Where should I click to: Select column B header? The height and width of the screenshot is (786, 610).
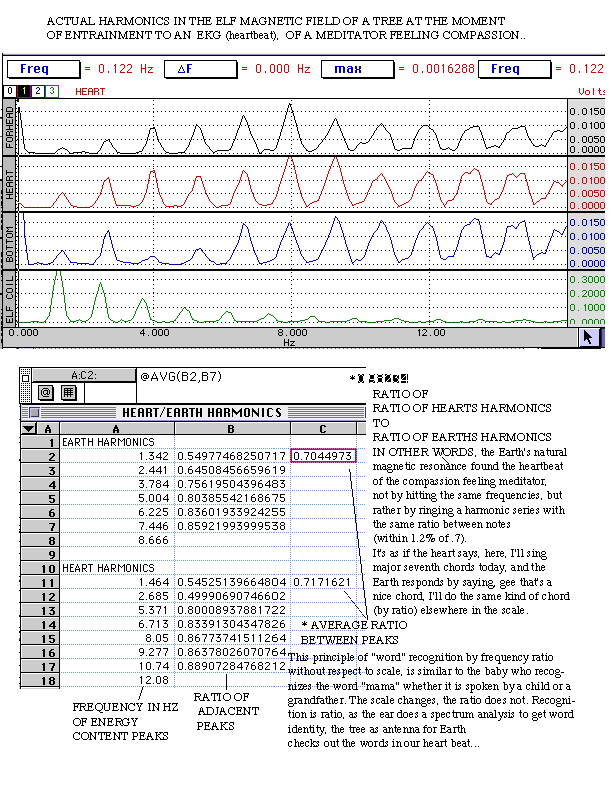[232, 429]
